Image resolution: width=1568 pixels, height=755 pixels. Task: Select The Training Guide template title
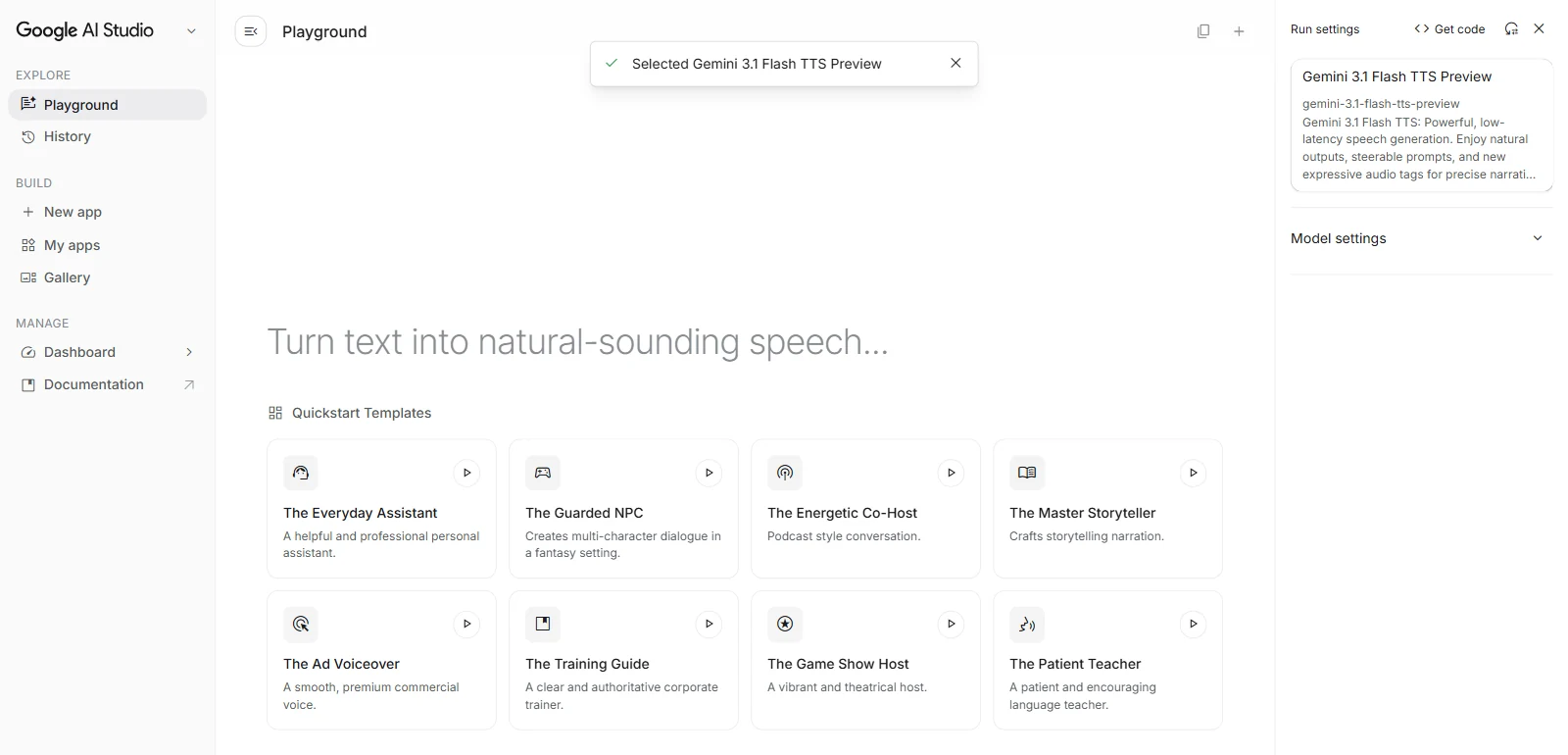coord(587,664)
